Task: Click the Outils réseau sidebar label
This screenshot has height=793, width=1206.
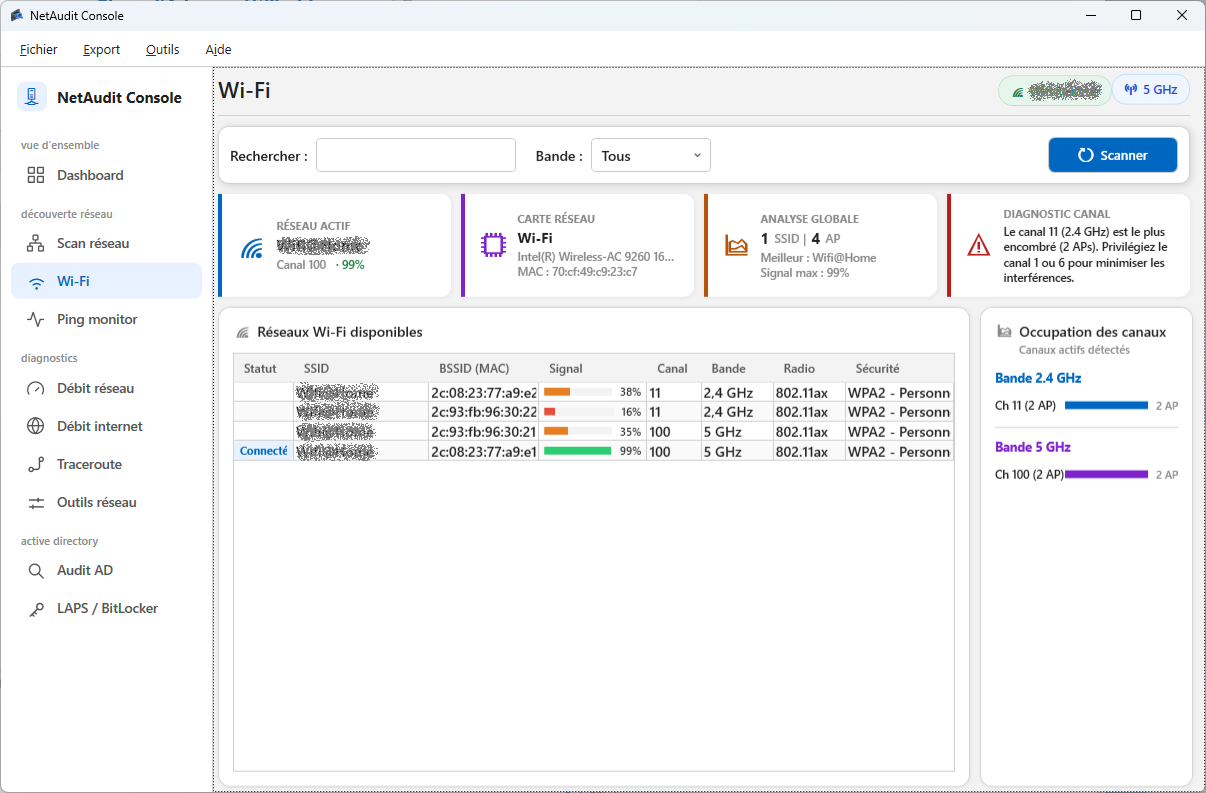Action: point(97,502)
